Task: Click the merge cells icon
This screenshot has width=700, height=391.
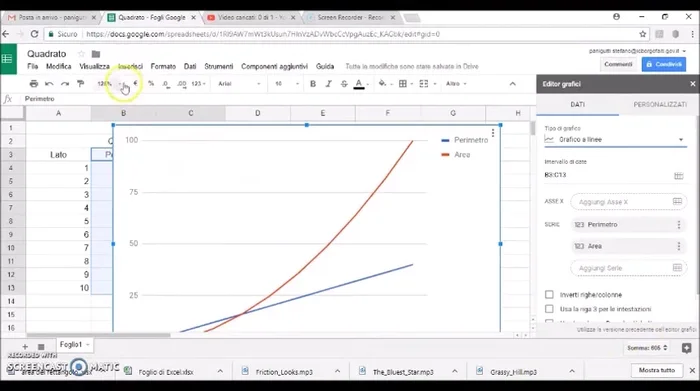Action: pyautogui.click(x=424, y=83)
